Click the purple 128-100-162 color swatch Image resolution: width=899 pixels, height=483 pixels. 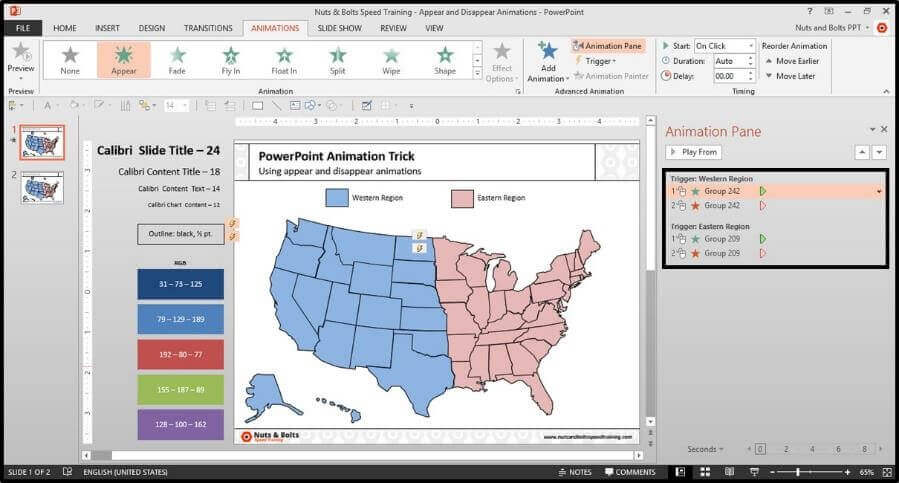tap(181, 424)
